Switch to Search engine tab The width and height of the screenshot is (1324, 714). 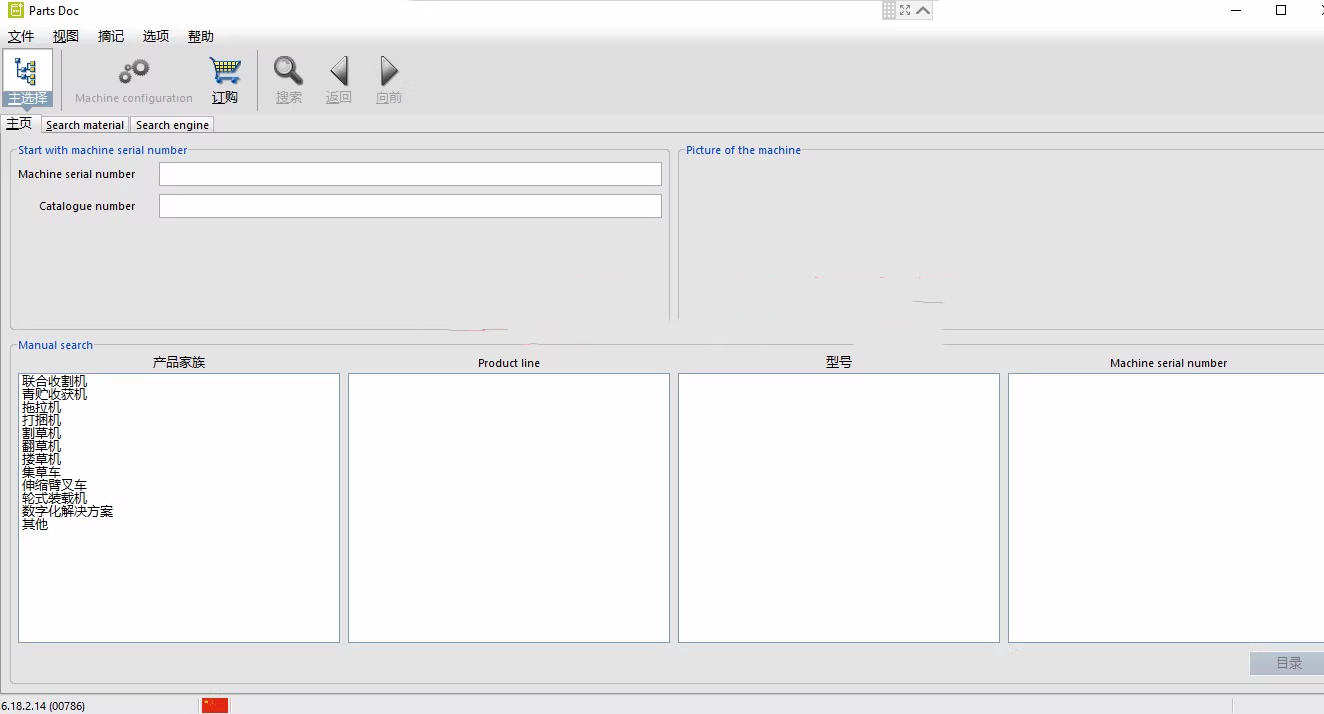(172, 125)
